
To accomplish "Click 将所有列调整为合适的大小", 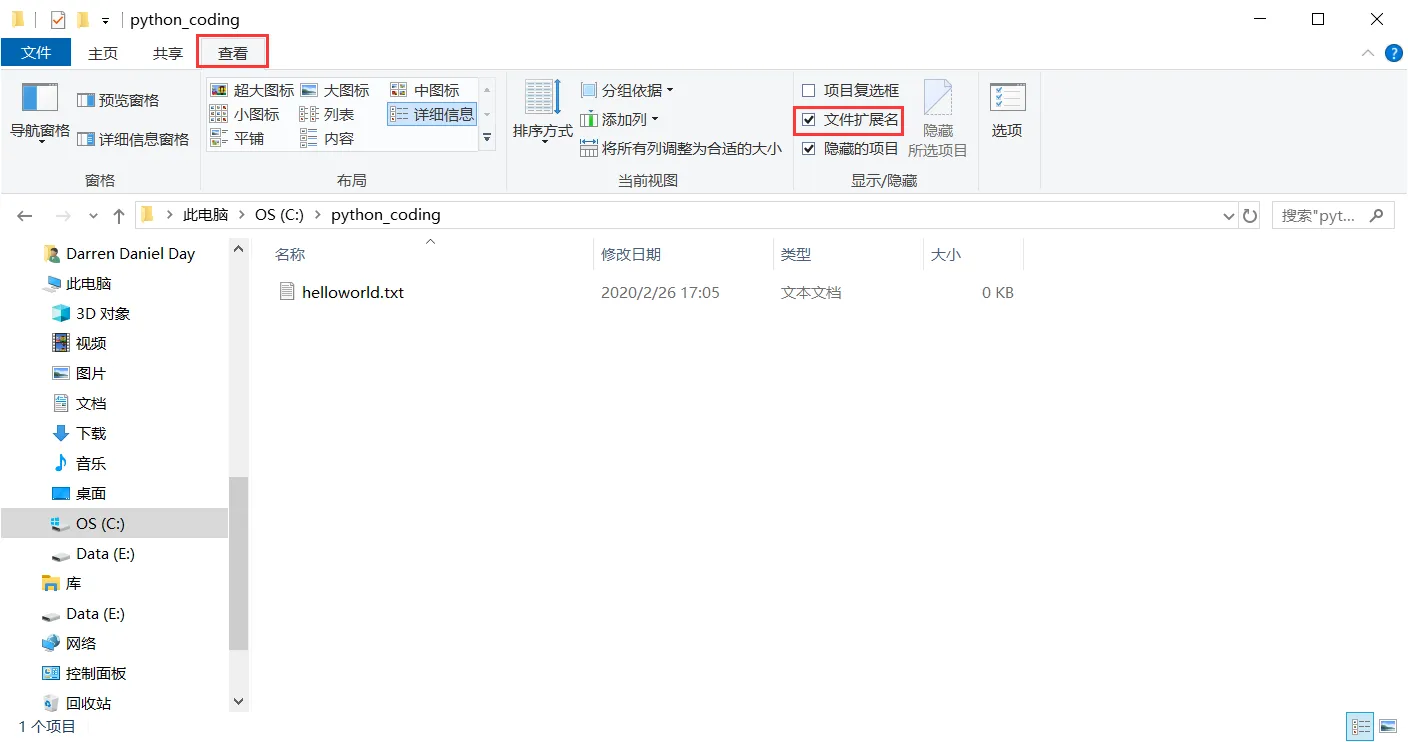I will click(x=681, y=148).
